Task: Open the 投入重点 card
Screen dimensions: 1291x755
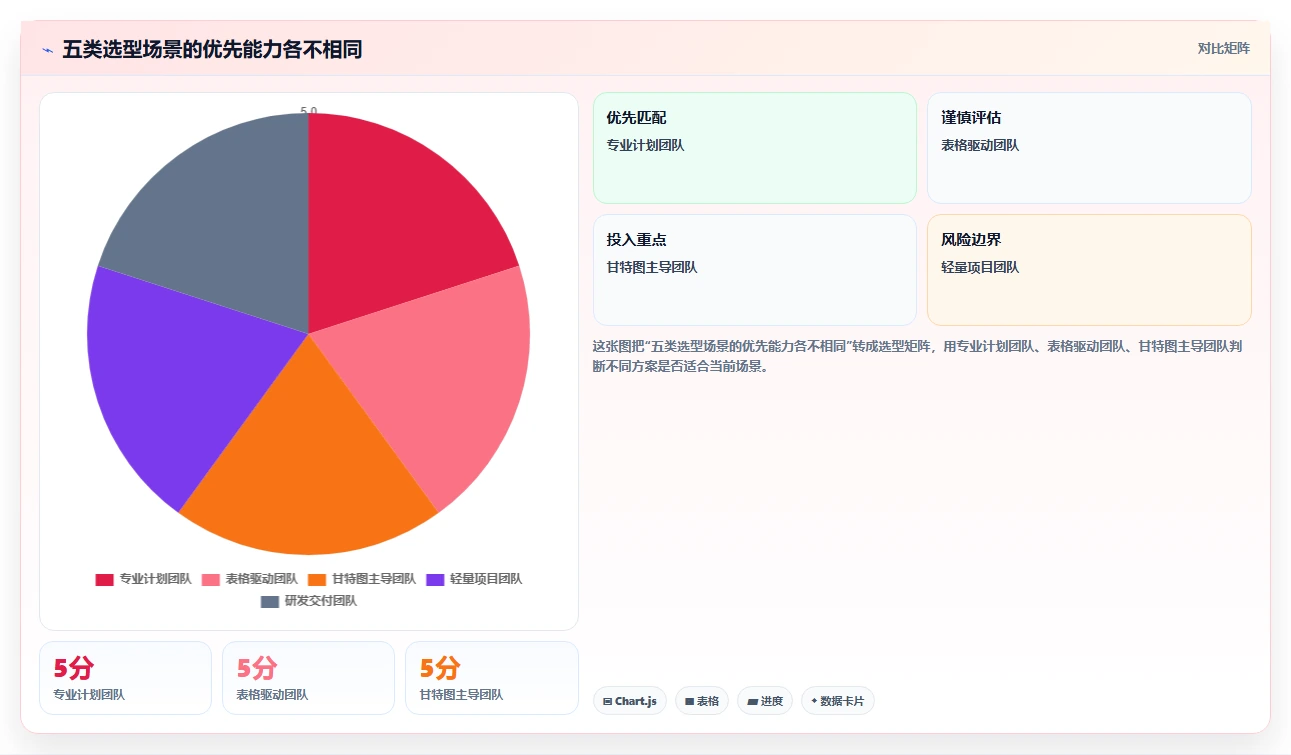Action: (755, 270)
